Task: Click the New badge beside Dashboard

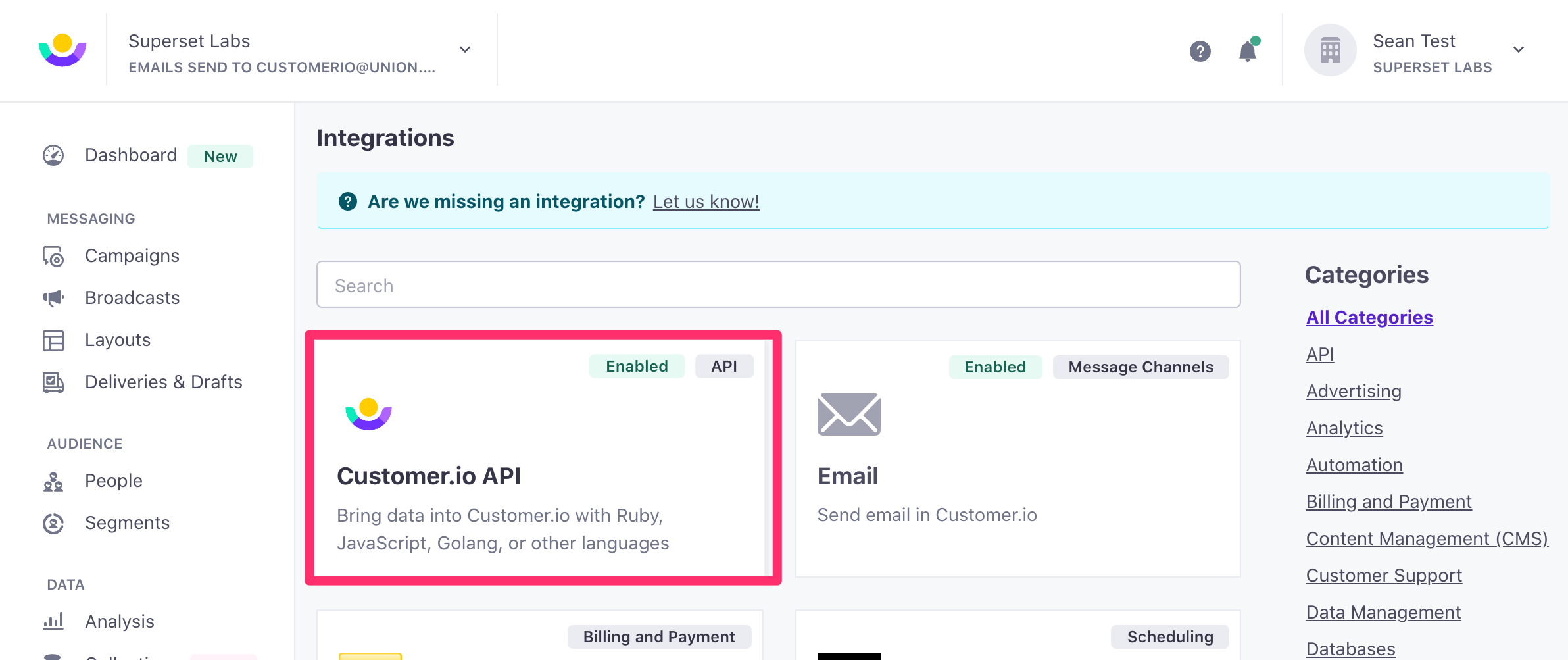Action: [220, 157]
